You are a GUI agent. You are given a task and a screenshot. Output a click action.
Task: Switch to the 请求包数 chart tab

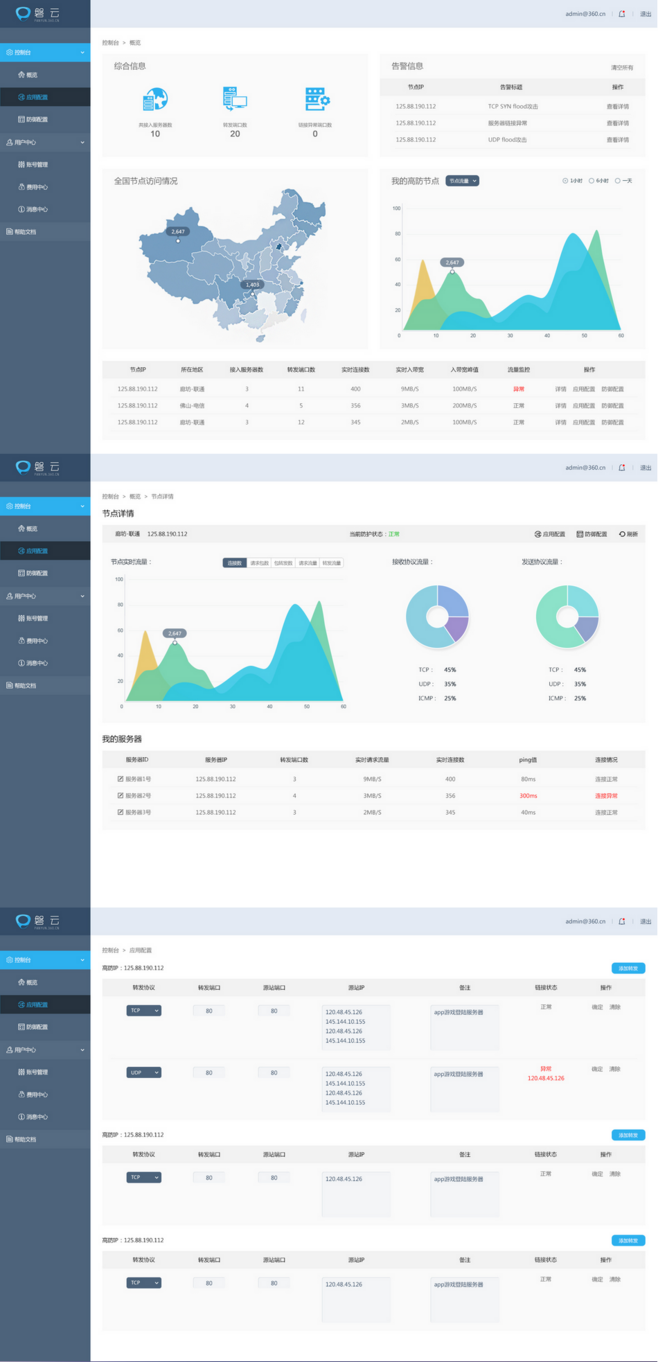tap(259, 563)
